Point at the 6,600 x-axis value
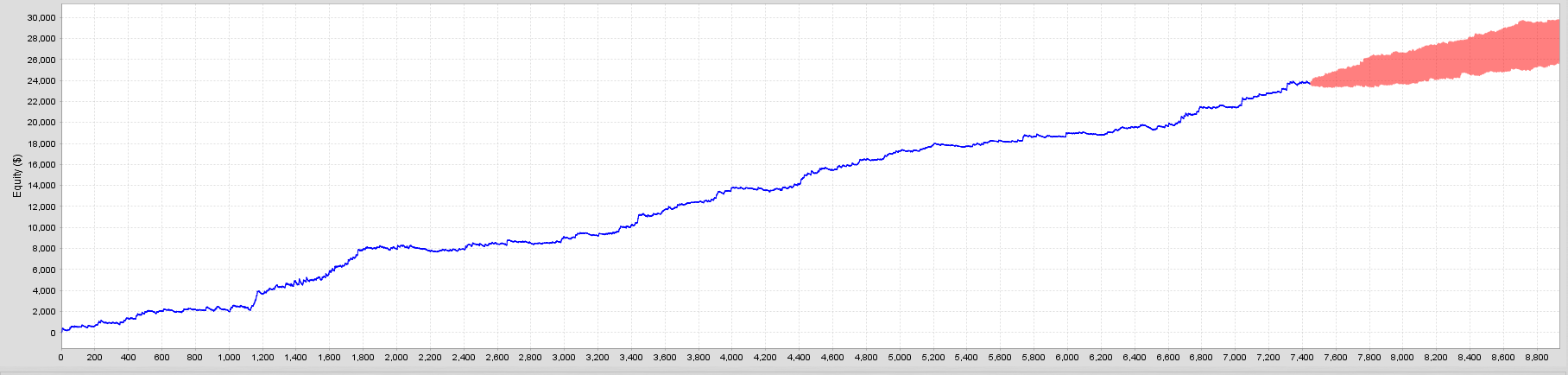This screenshot has height=375, width=1568. click(1168, 357)
